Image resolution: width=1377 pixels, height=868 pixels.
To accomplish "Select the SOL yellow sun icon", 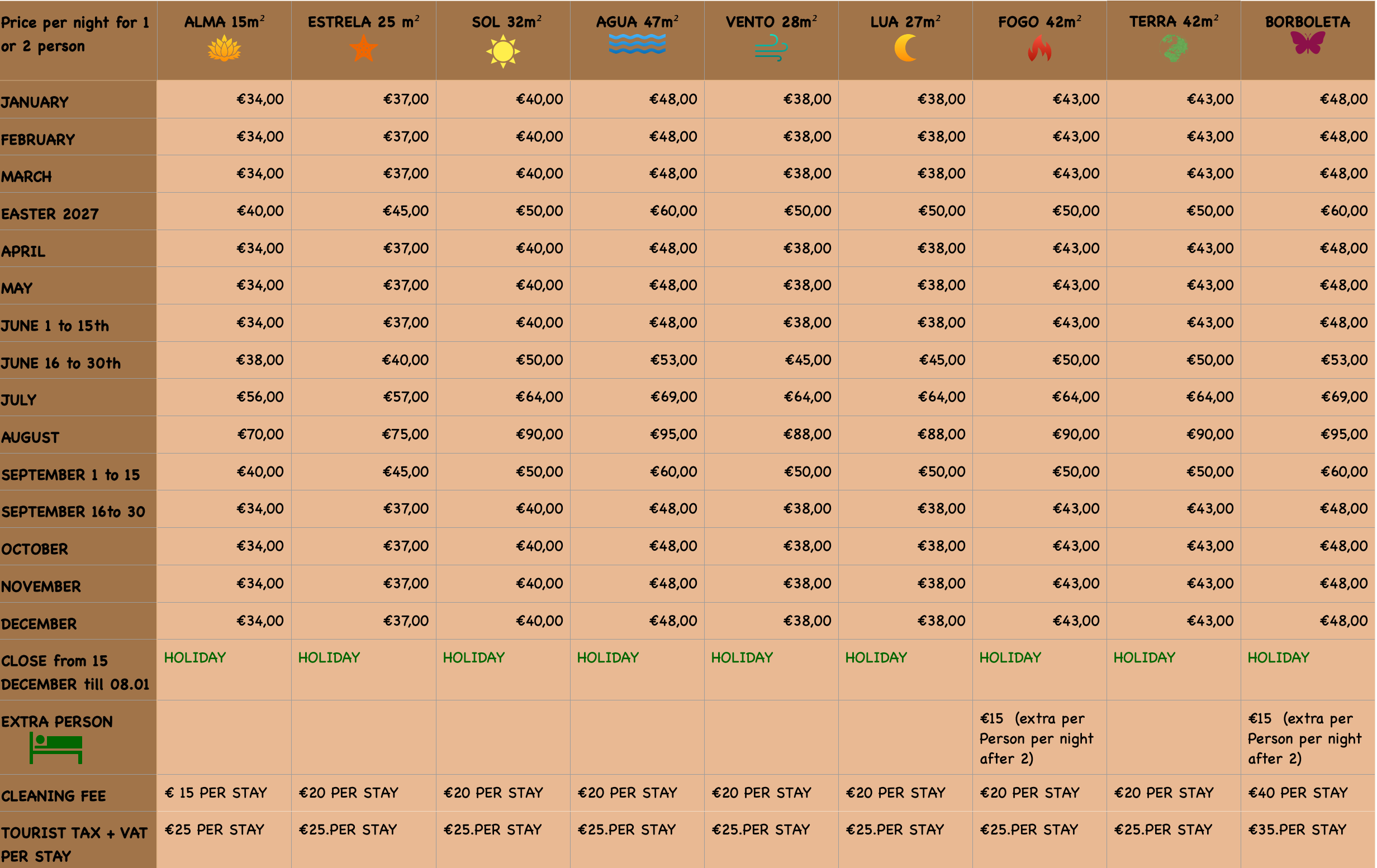I will pos(502,51).
